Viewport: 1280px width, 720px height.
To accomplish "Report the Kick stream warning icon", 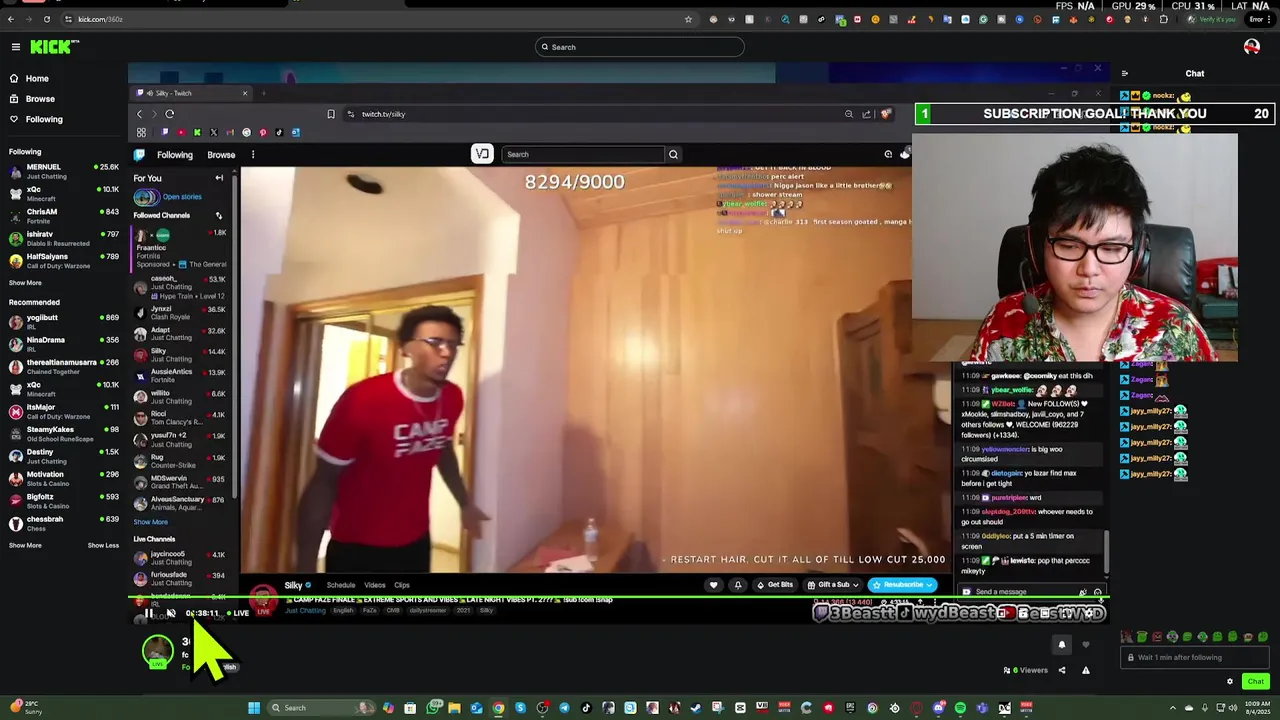I will tap(1086, 670).
